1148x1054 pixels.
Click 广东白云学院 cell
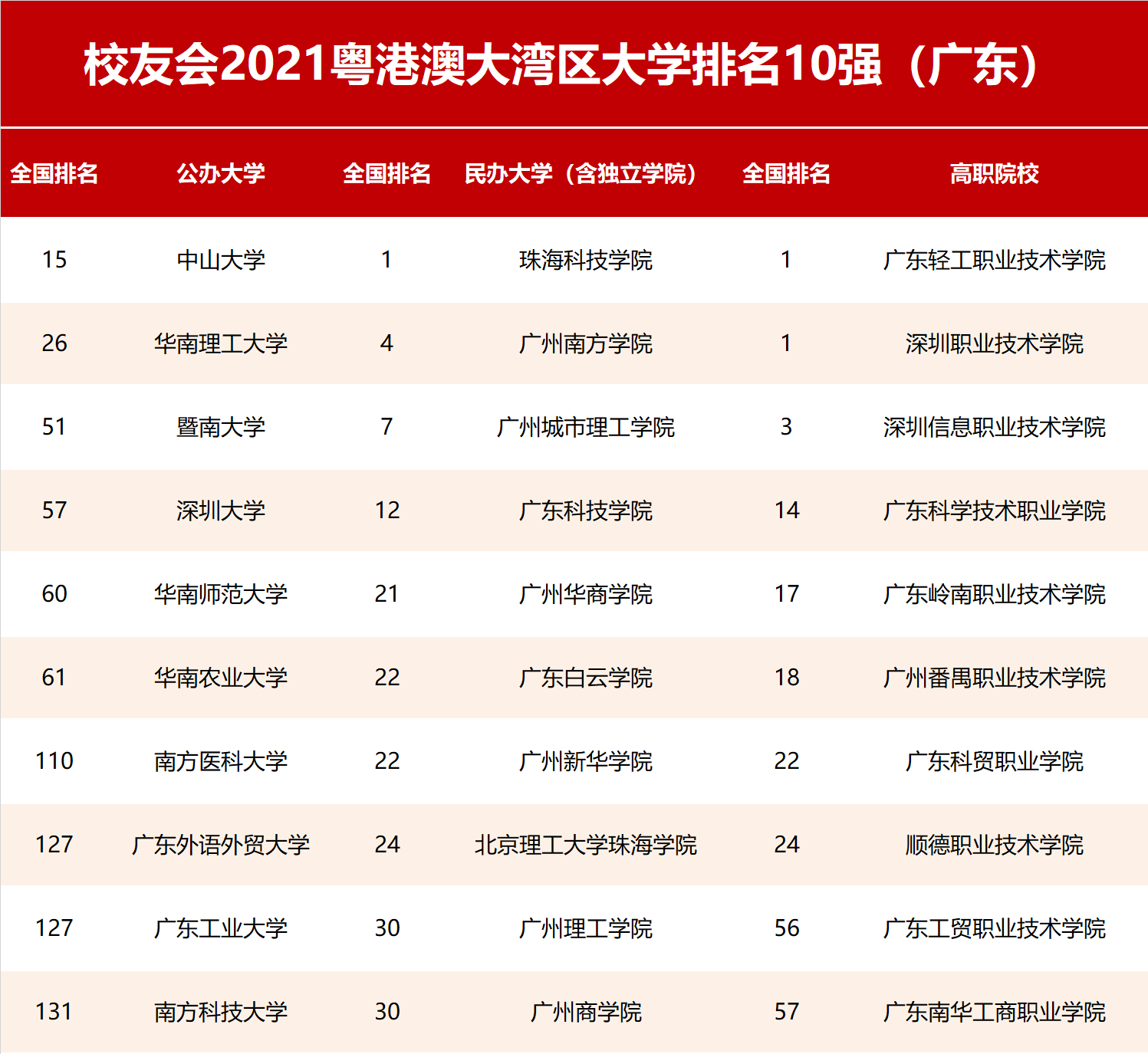coord(585,678)
